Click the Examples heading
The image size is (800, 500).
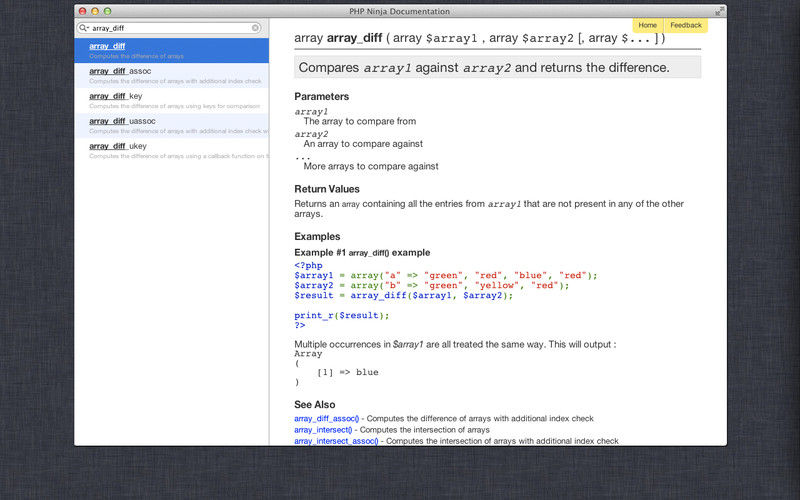317,236
